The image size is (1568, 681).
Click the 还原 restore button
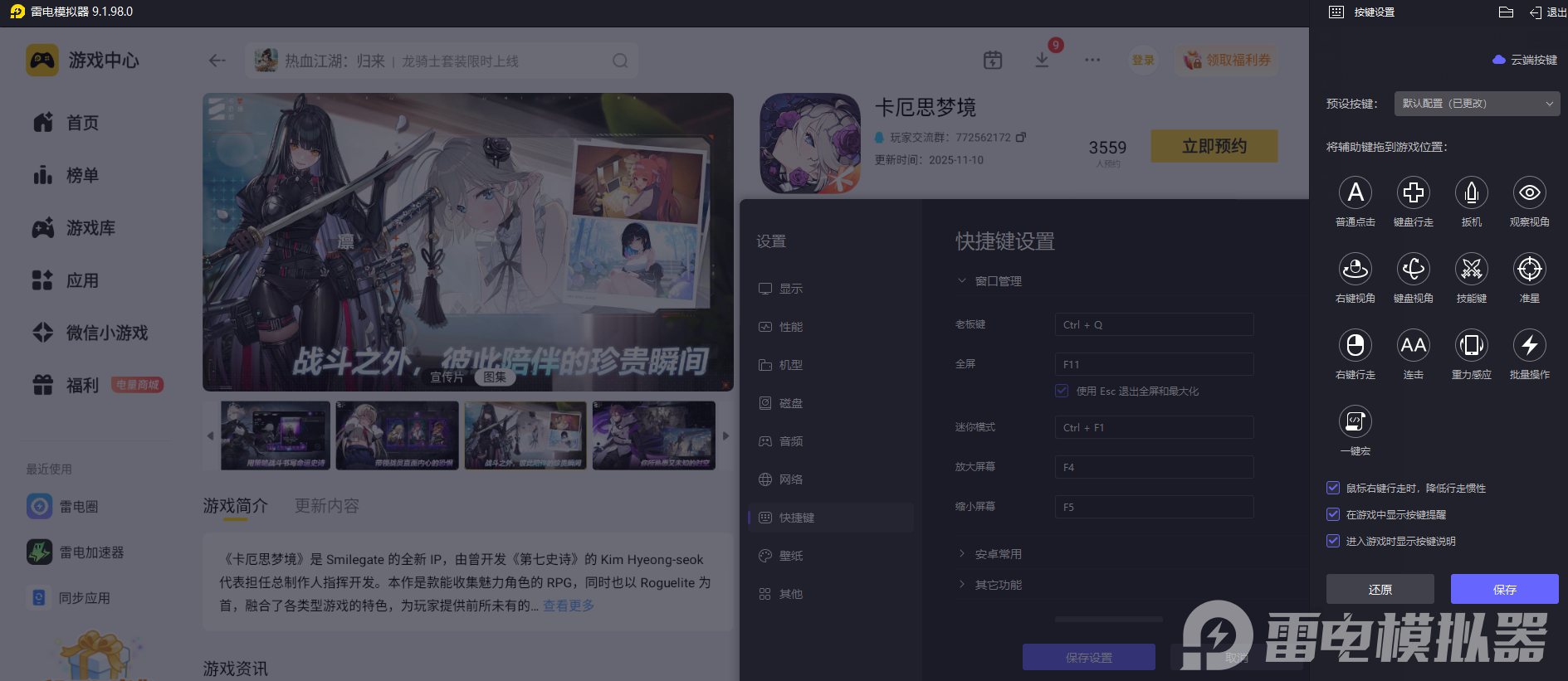1380,589
